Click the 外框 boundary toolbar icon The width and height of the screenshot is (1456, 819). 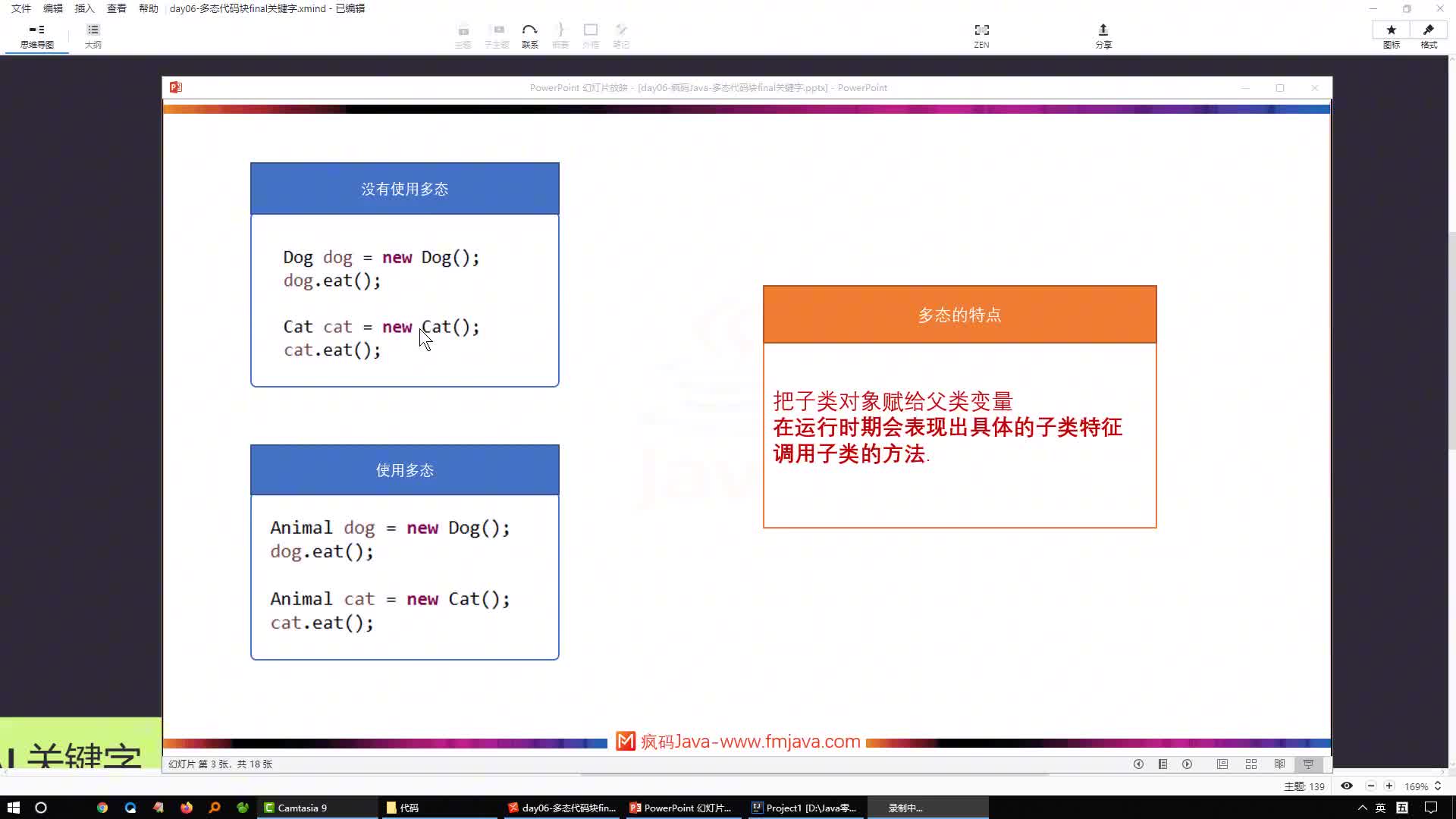[591, 36]
